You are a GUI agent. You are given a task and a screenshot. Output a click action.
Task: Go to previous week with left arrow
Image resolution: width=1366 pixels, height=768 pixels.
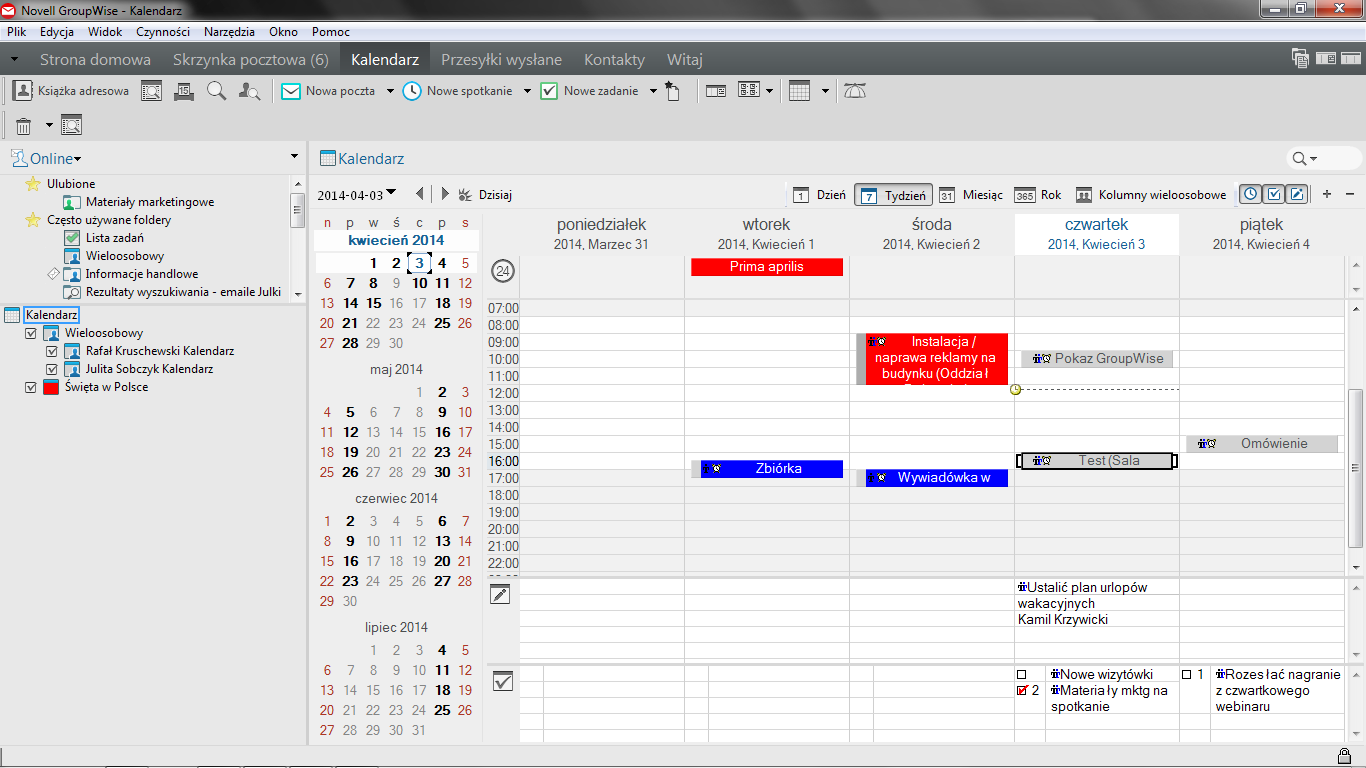[x=420, y=195]
